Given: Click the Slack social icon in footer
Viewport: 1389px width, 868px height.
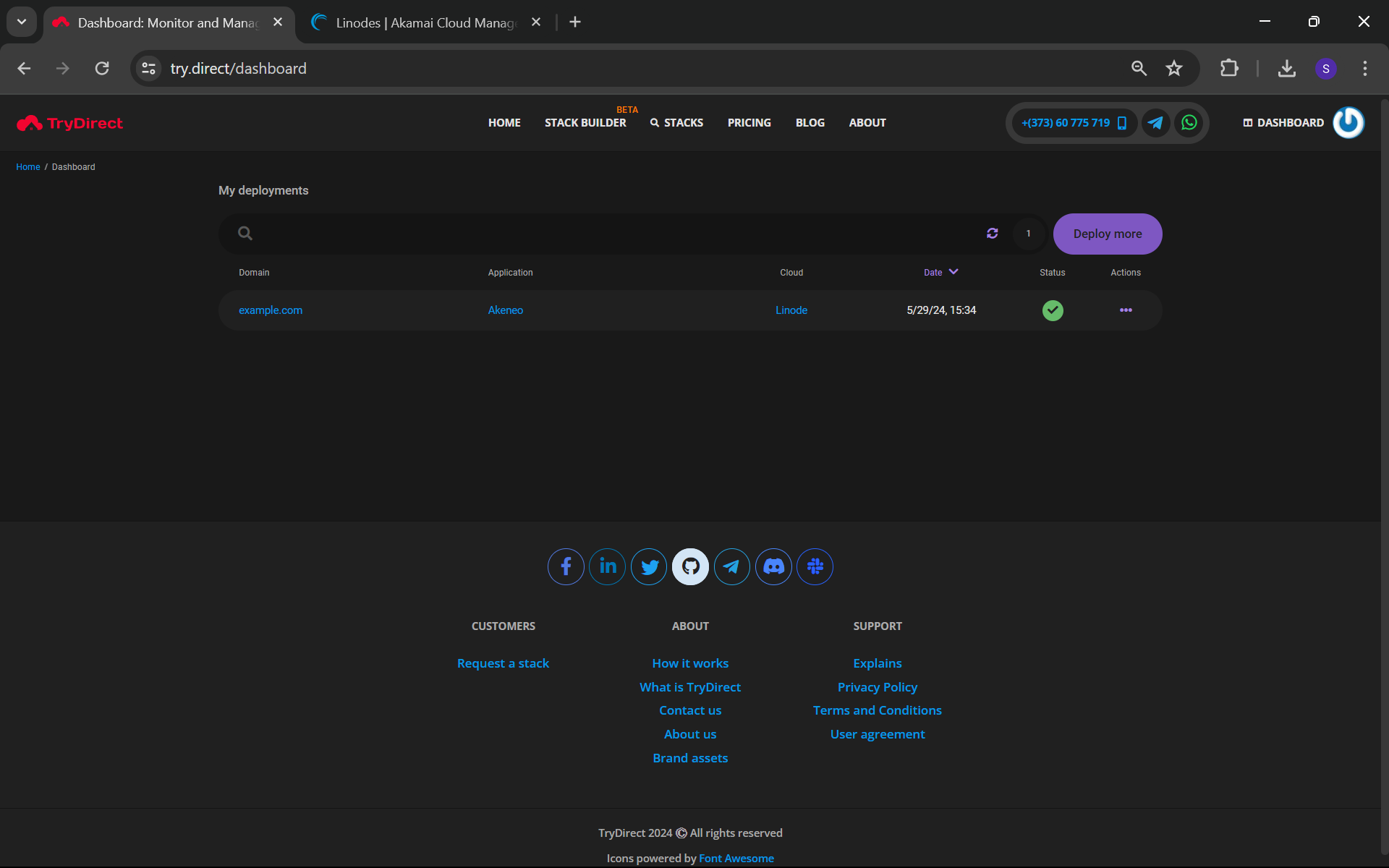Looking at the screenshot, I should 814,566.
